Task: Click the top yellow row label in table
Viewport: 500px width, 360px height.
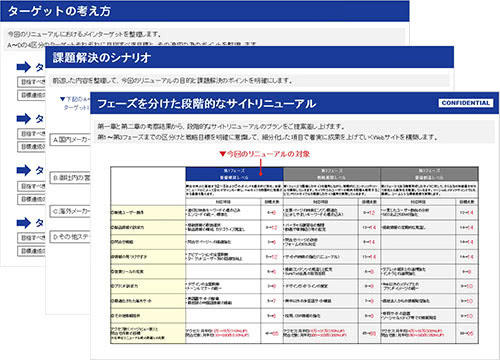Action: click(x=148, y=212)
